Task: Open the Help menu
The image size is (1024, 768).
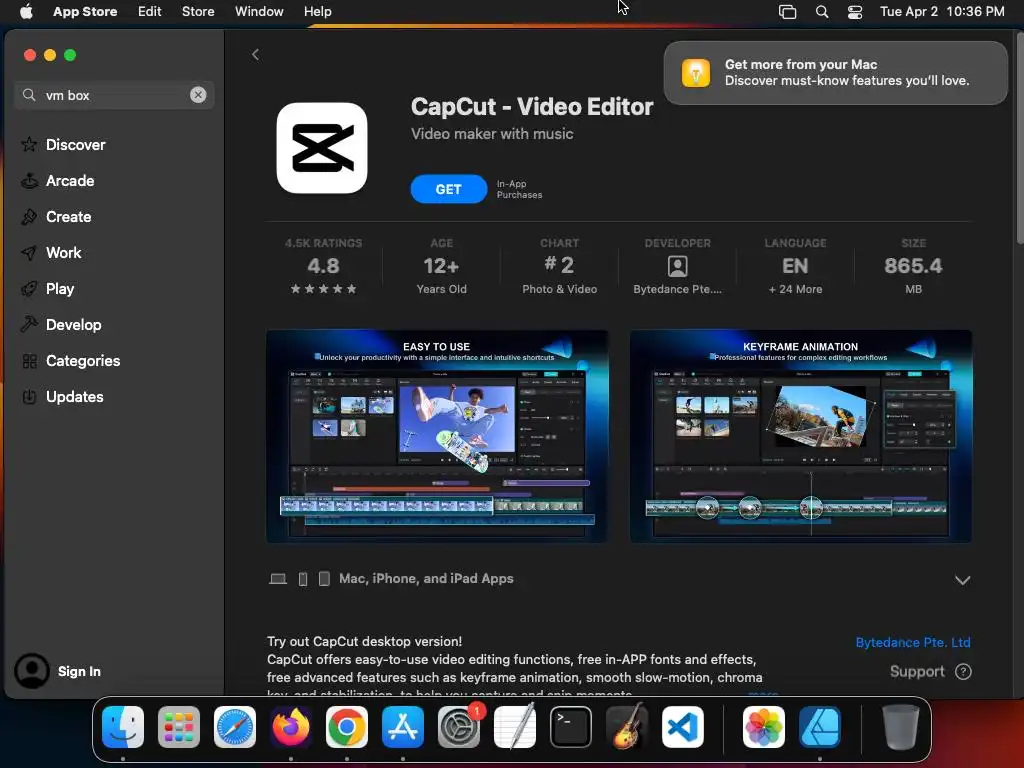Action: (317, 11)
